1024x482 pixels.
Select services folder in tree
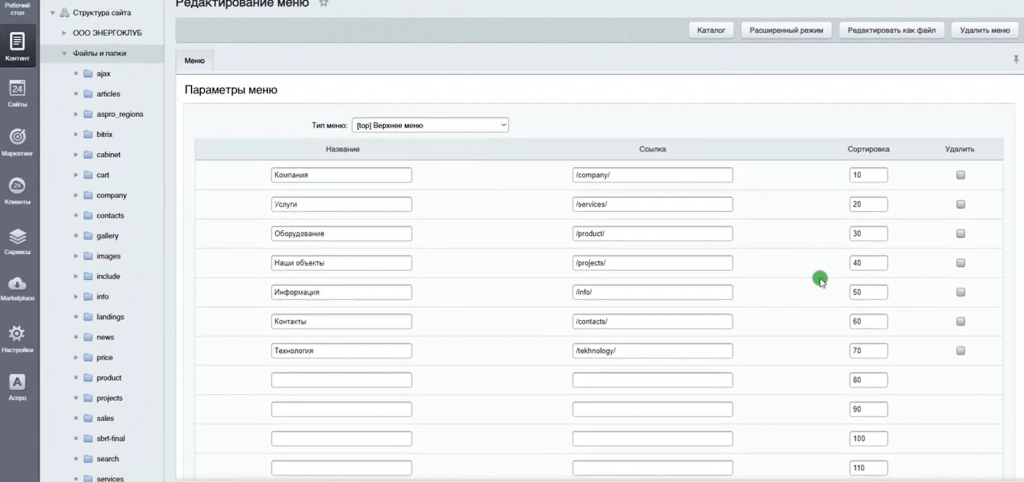(110, 479)
